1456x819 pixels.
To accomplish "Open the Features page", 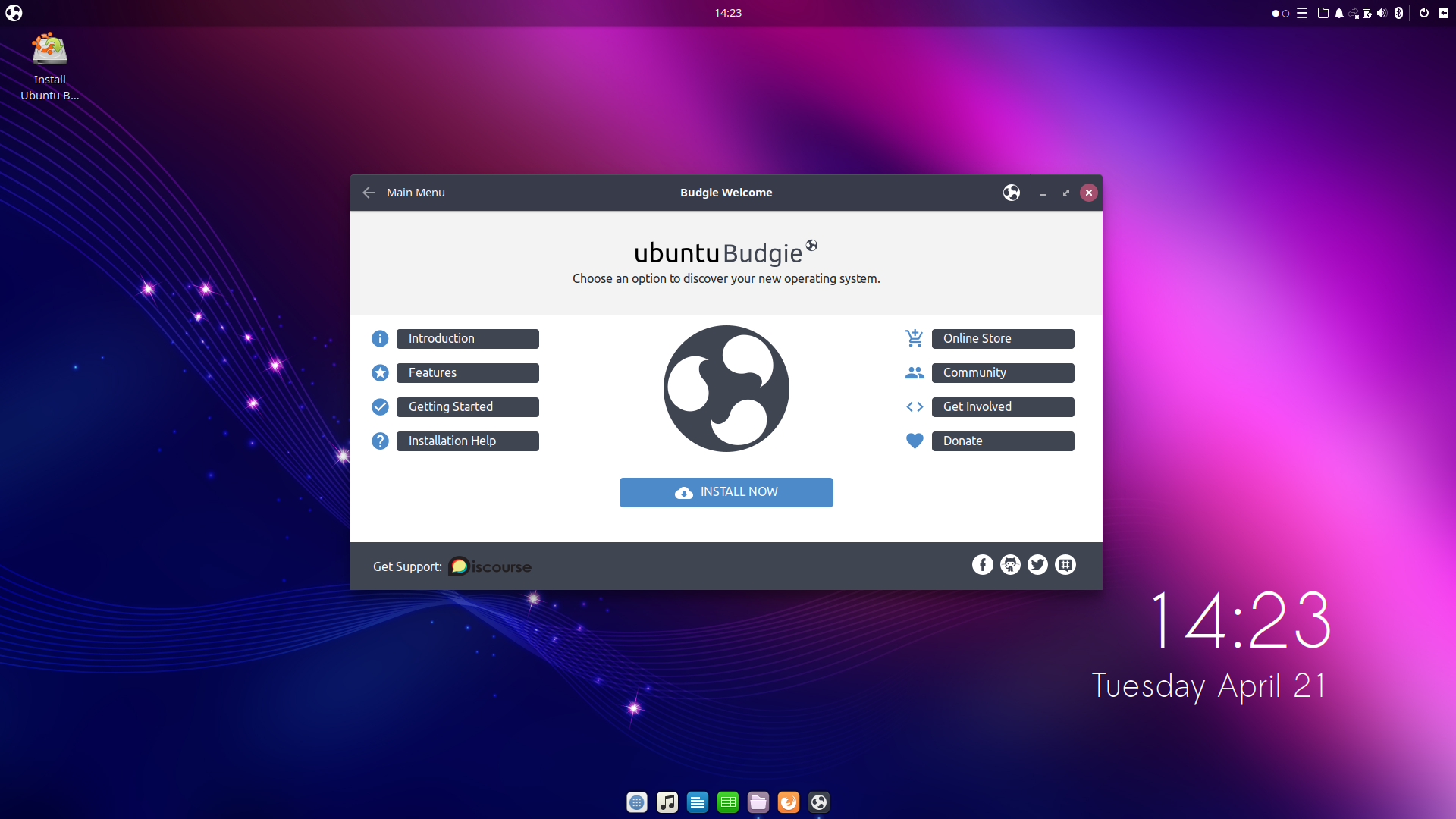I will [467, 373].
